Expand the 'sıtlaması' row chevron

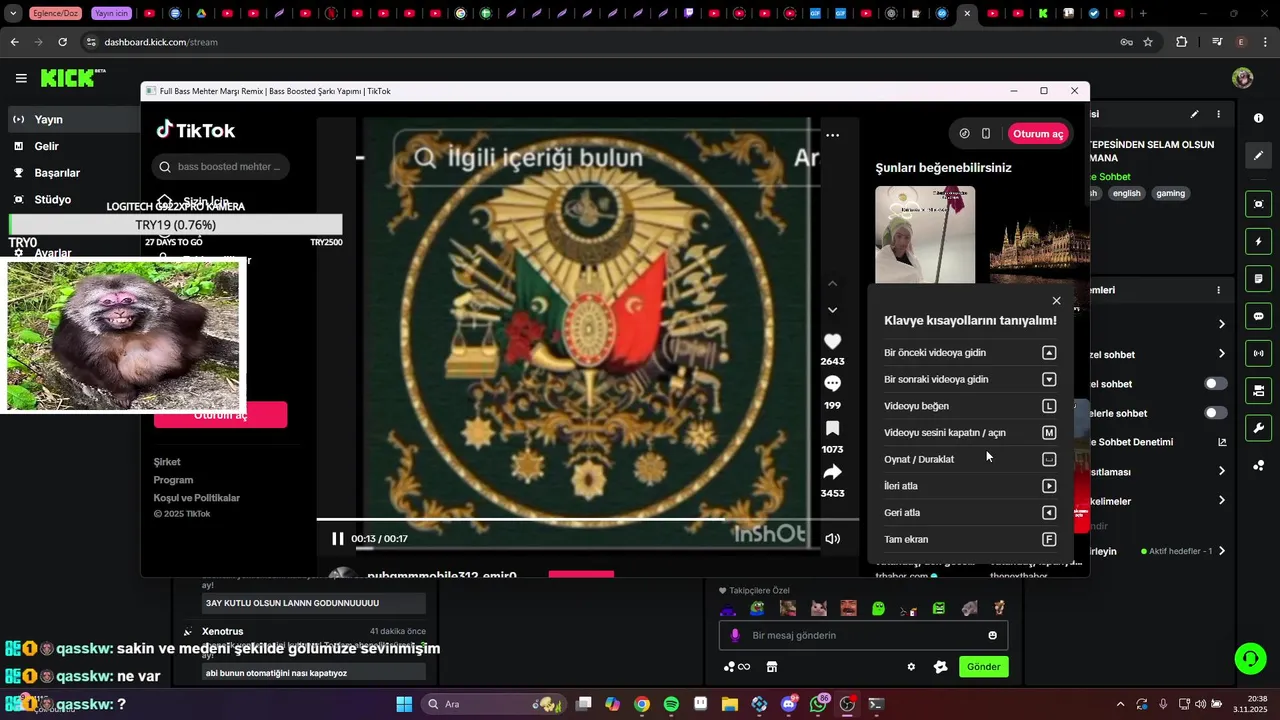[x=1222, y=471]
